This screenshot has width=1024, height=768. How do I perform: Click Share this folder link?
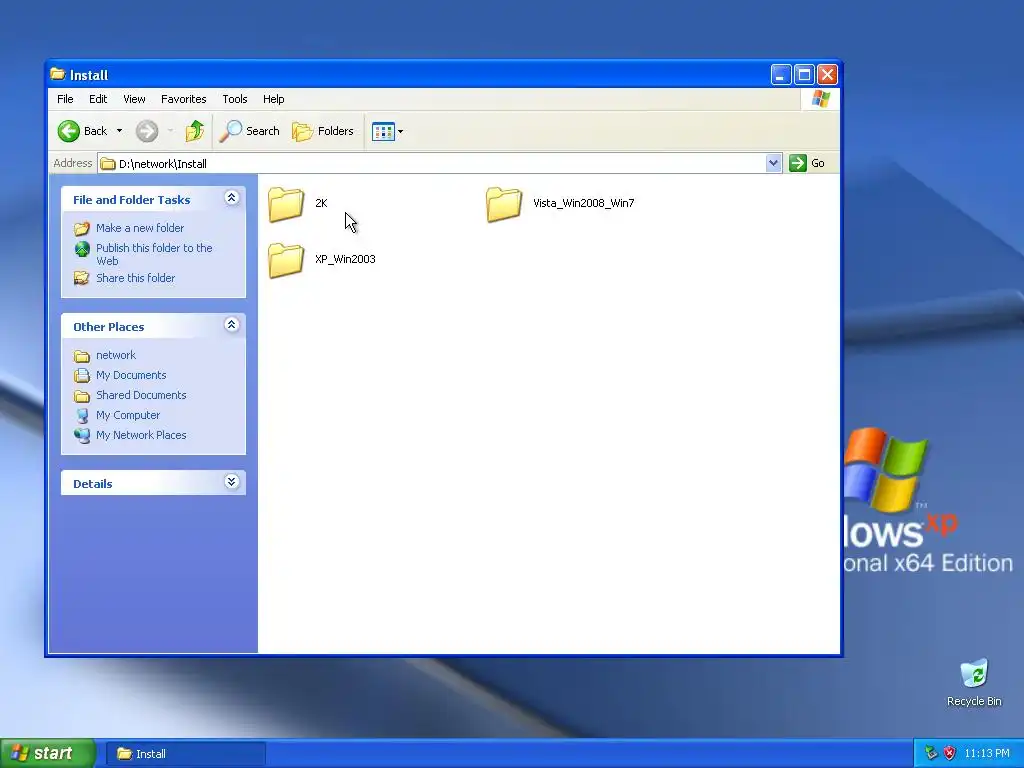point(135,278)
